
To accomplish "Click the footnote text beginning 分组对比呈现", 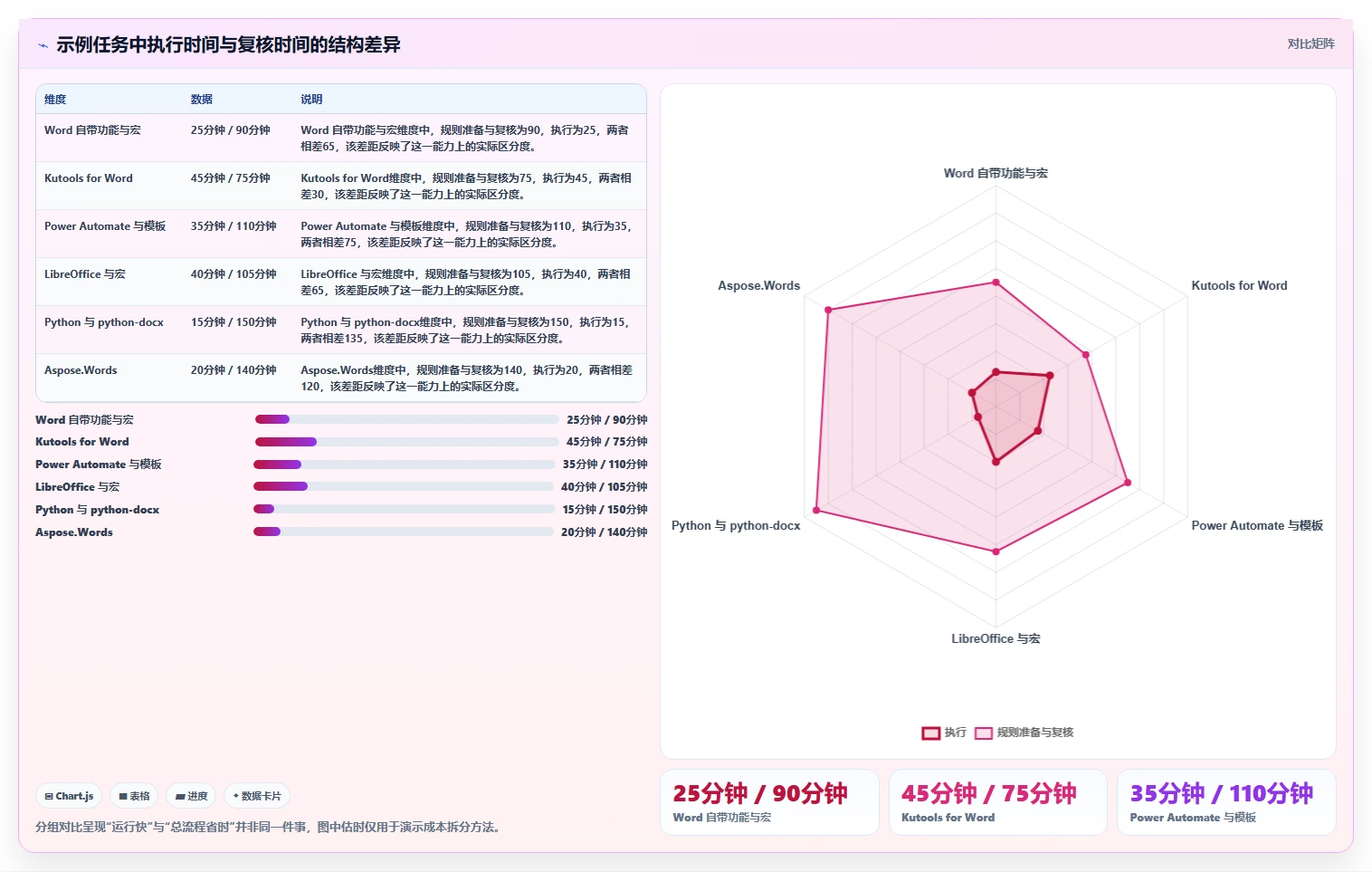I will (270, 827).
